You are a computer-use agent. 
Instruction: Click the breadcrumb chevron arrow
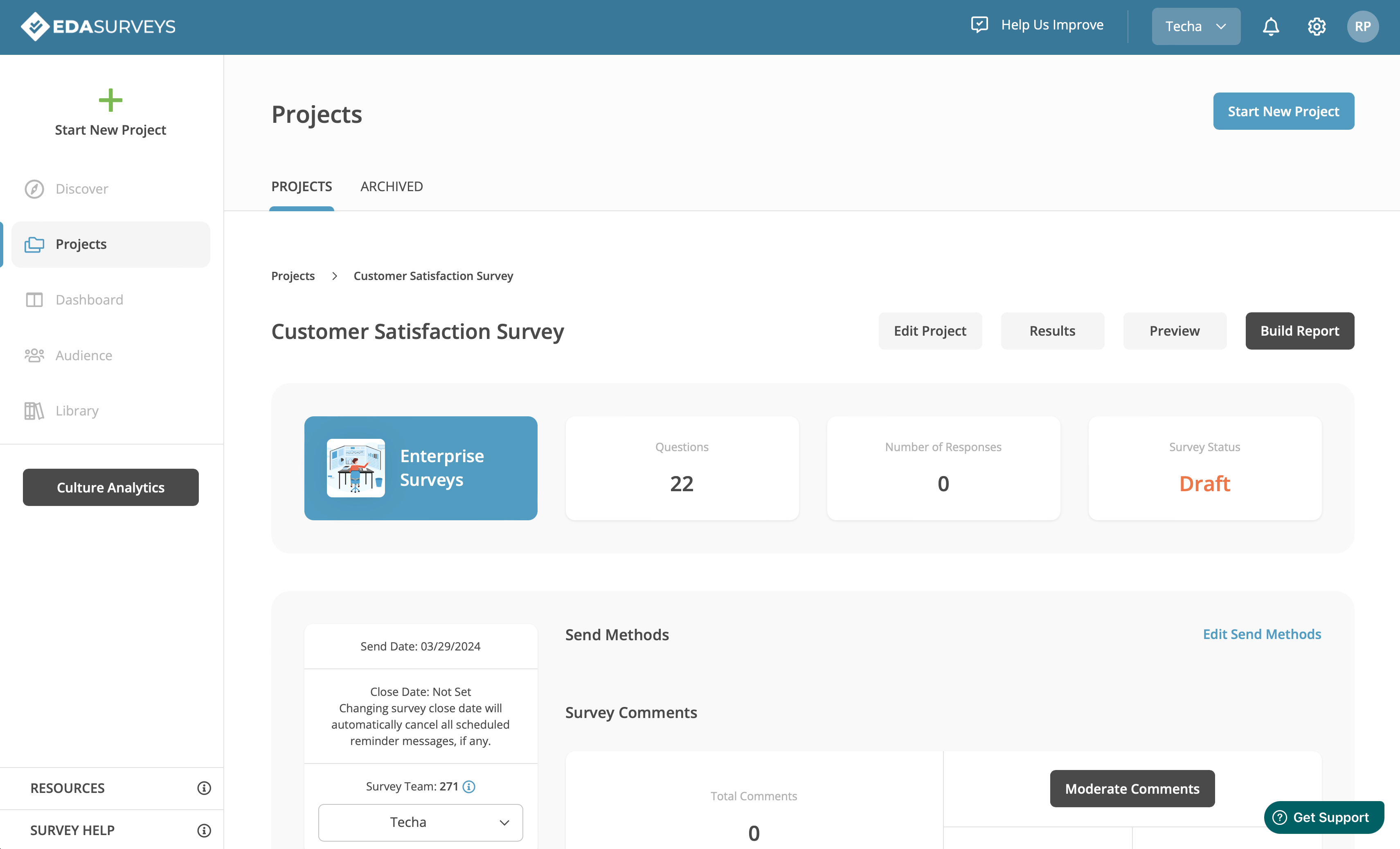point(335,276)
